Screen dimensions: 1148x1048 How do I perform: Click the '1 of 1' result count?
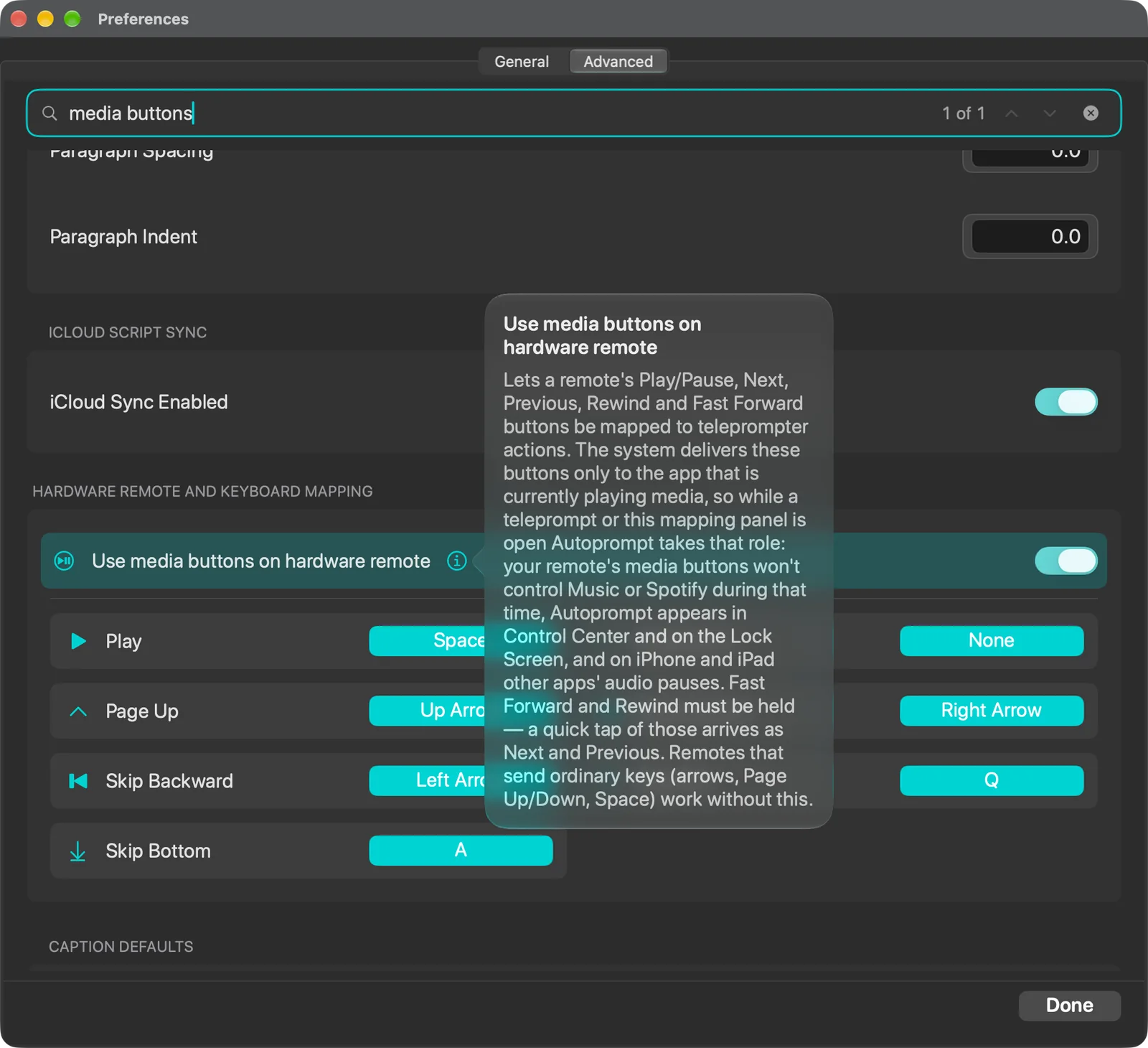964,113
